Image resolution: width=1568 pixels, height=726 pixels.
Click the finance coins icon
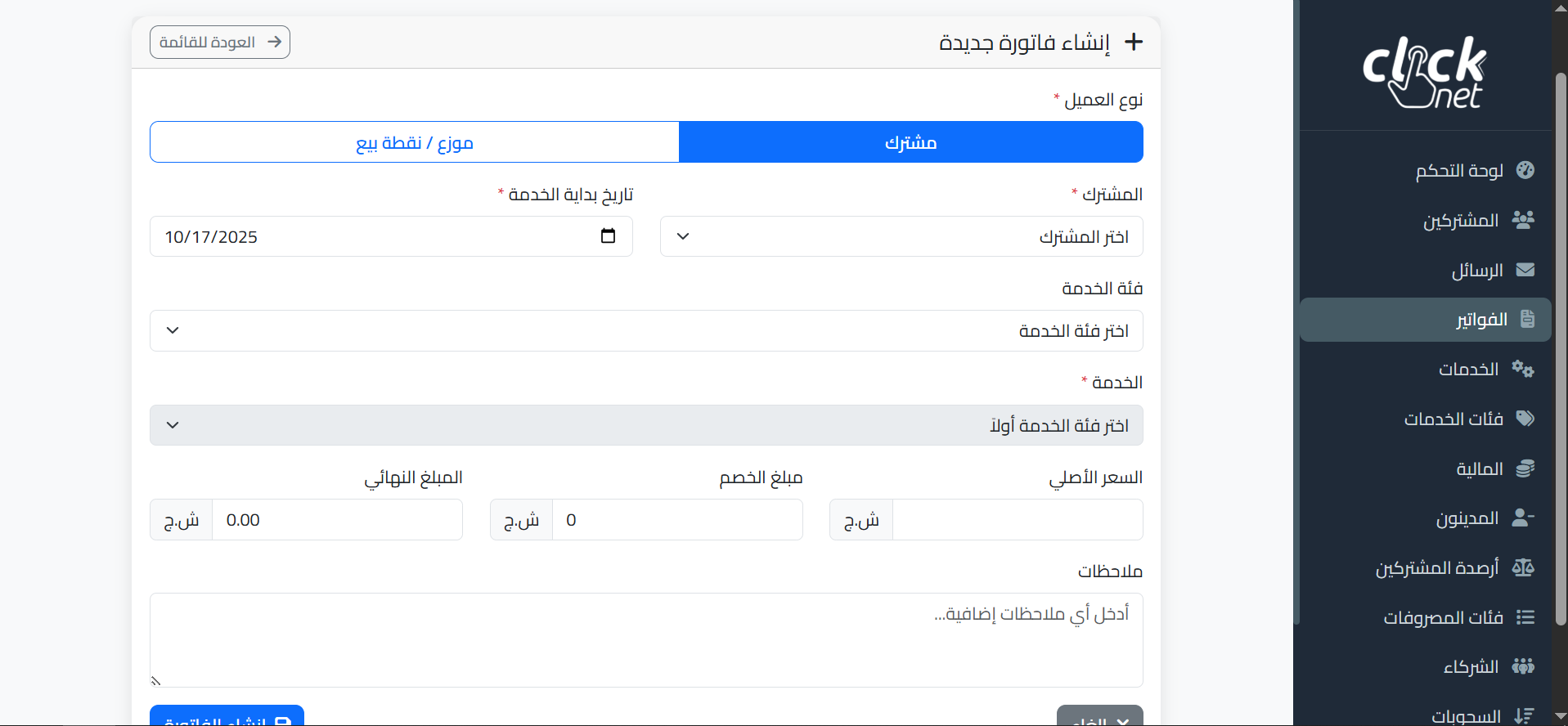(1525, 468)
